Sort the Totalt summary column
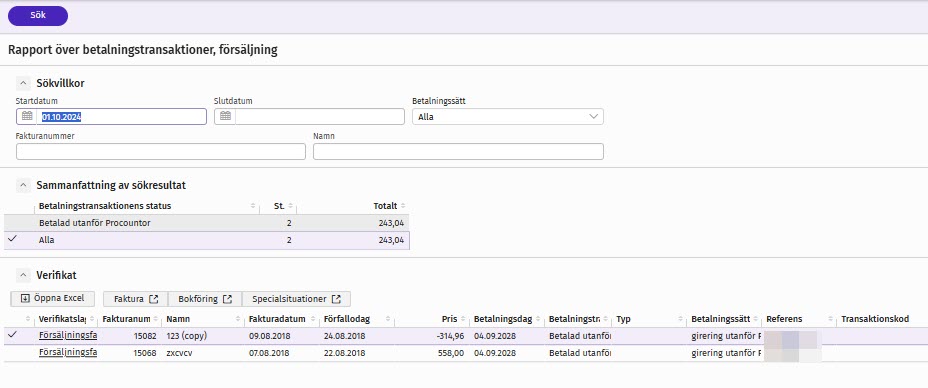 [403, 206]
